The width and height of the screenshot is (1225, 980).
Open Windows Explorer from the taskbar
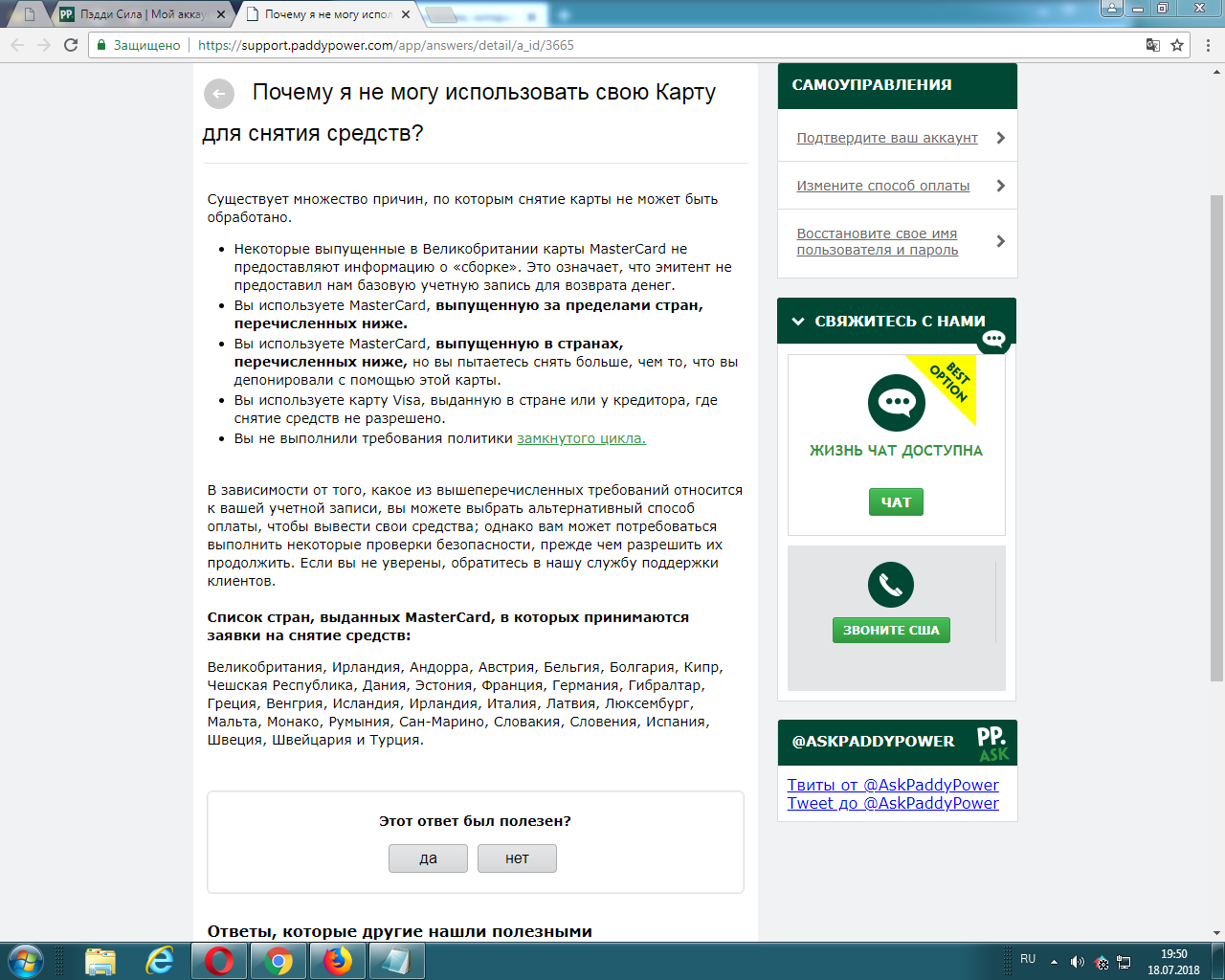pos(100,961)
